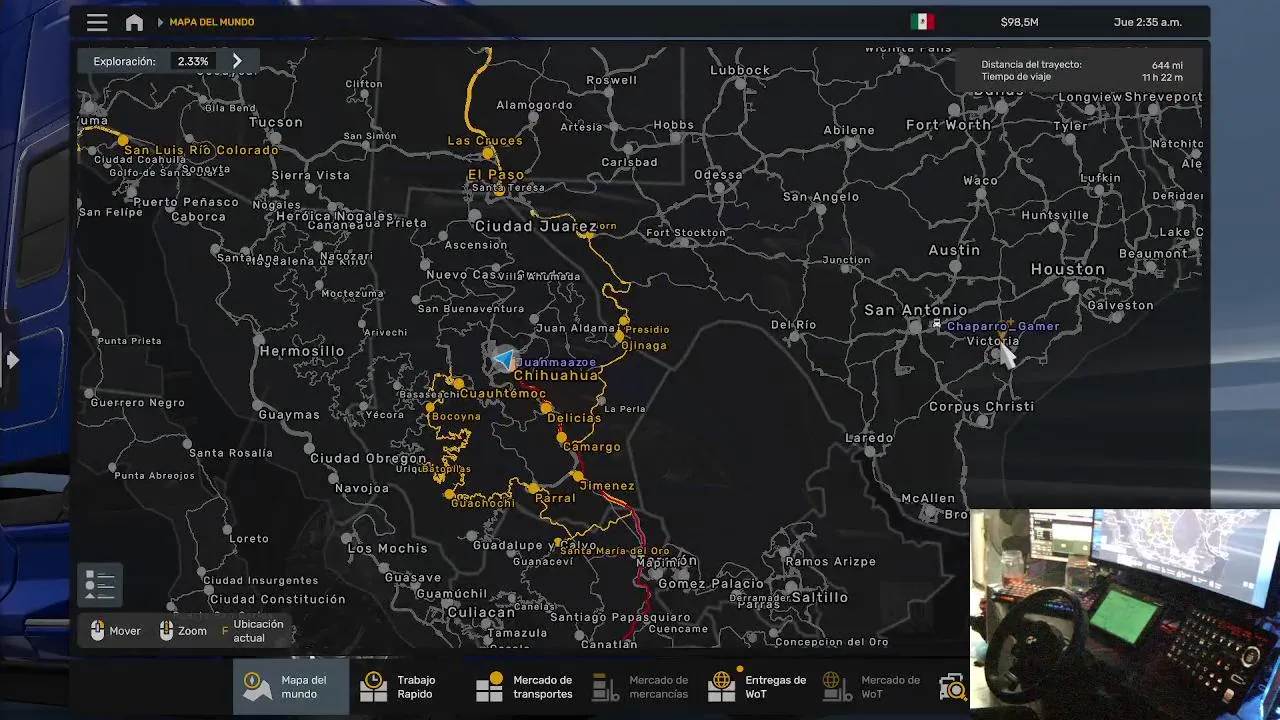
Task: Select the Tucson city label
Action: [276, 122]
